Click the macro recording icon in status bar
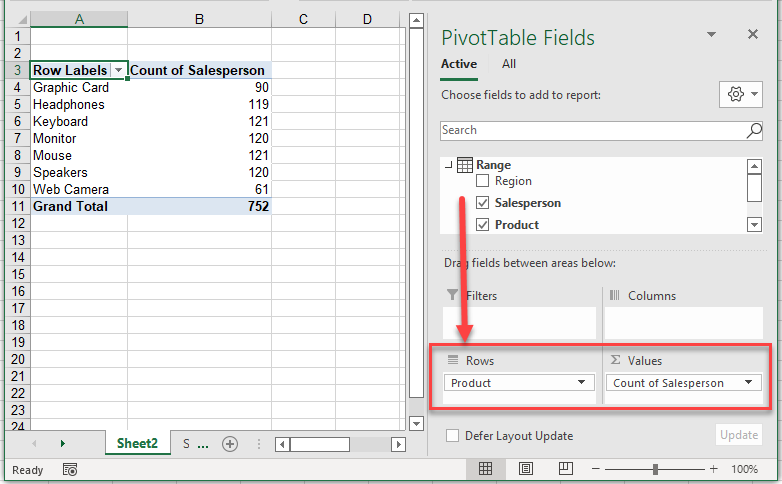Viewport: 782px width, 484px height. (x=70, y=469)
